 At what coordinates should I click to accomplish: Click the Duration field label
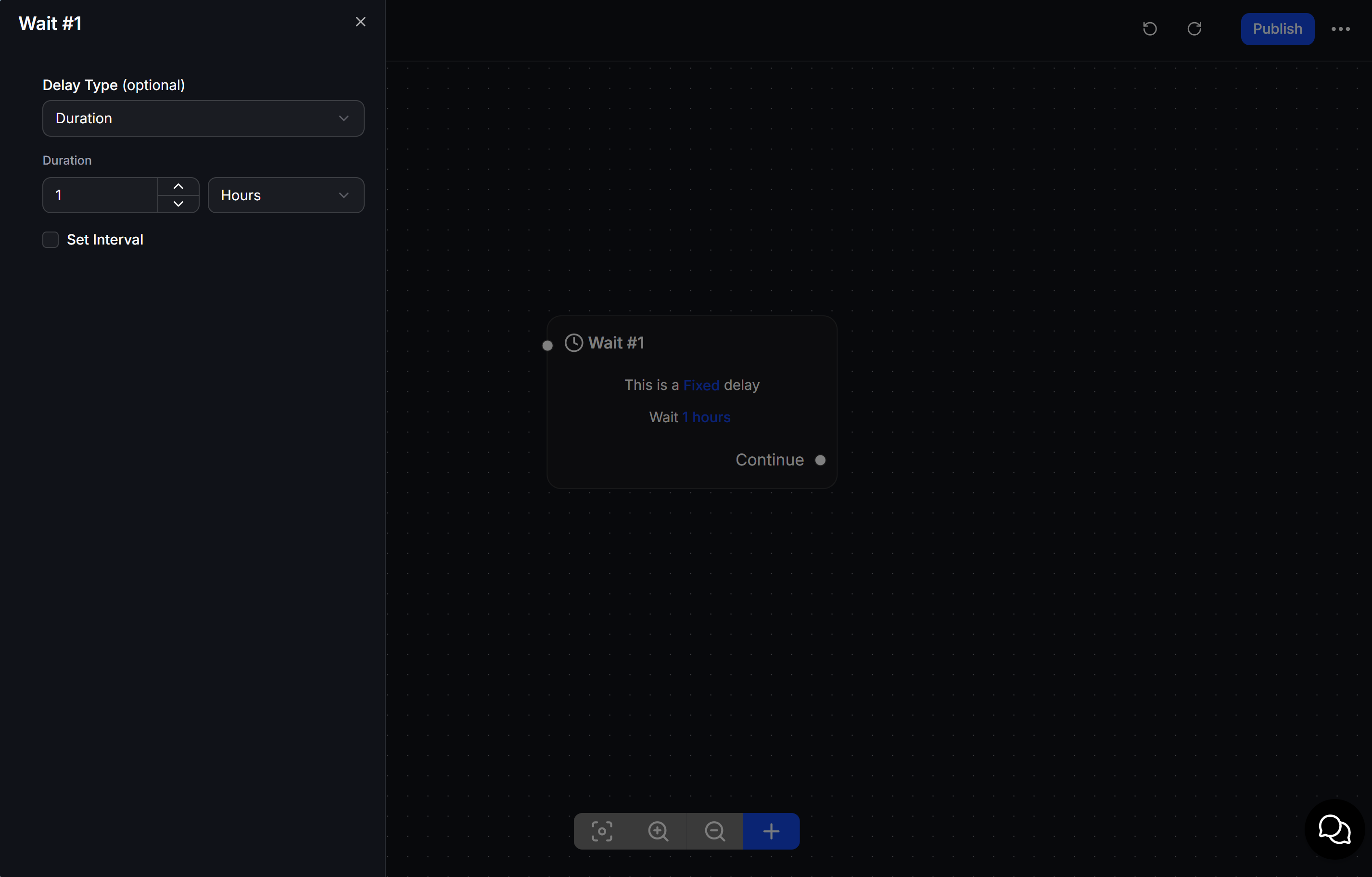click(x=67, y=160)
